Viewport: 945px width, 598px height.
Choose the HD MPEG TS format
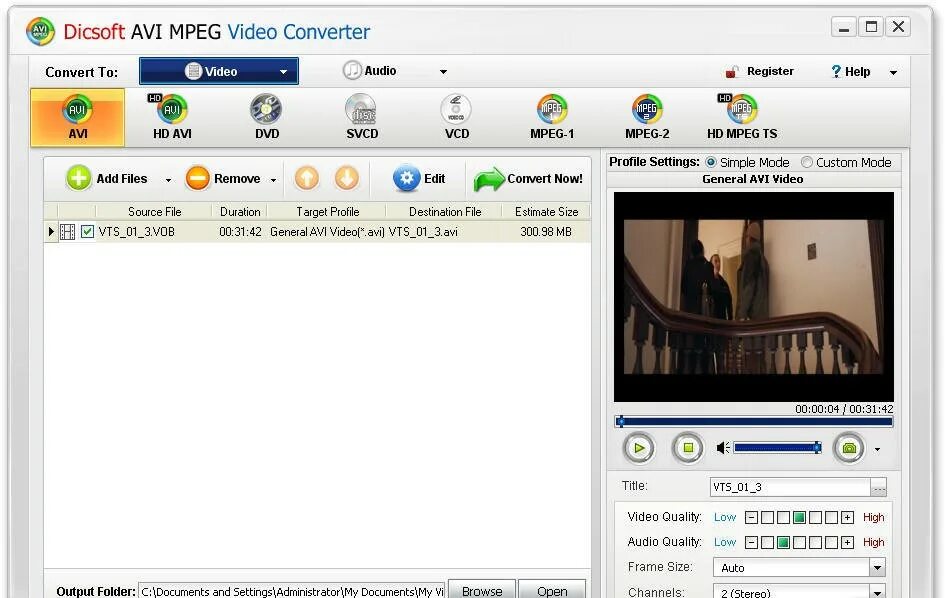[742, 118]
